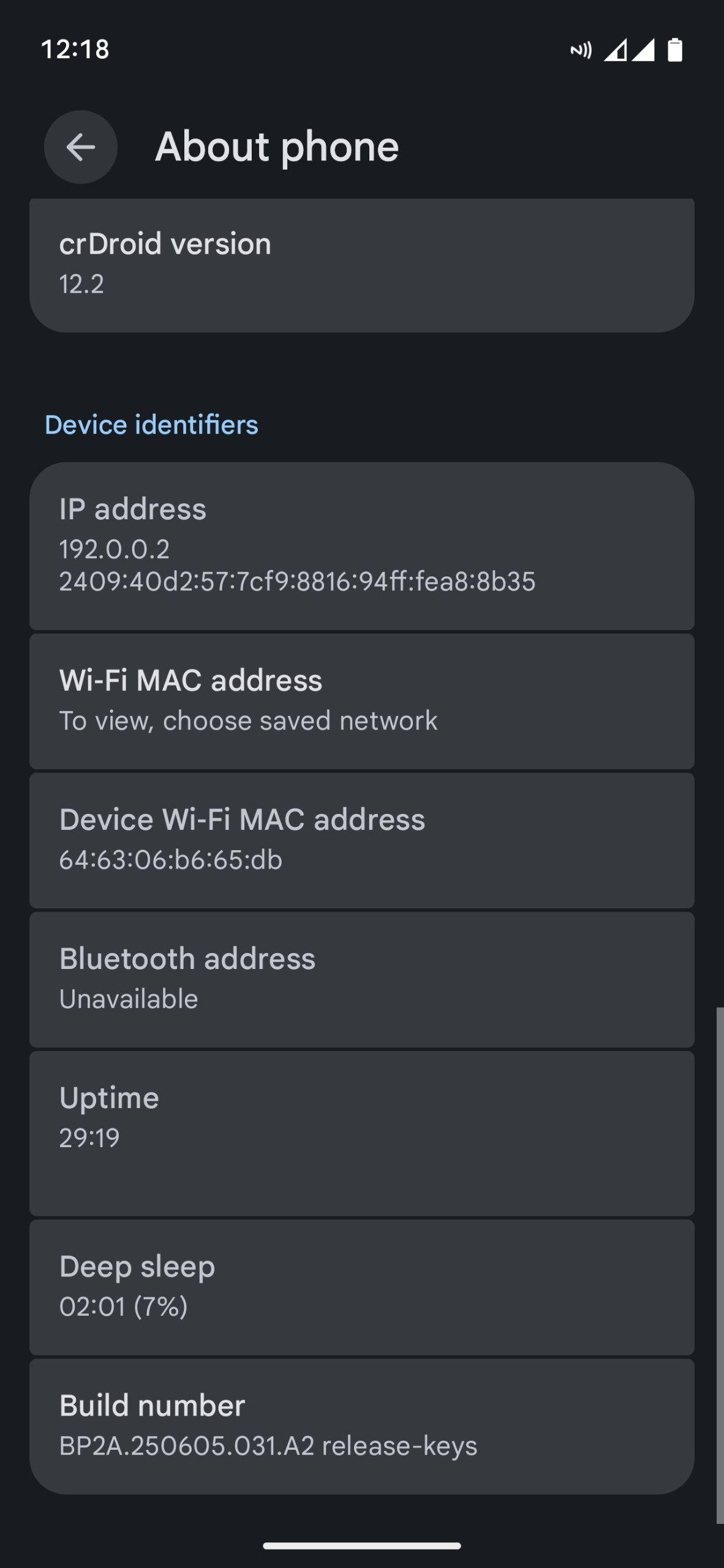Image resolution: width=724 pixels, height=1568 pixels.
Task: Tap the Build number item
Action: (x=361, y=1425)
